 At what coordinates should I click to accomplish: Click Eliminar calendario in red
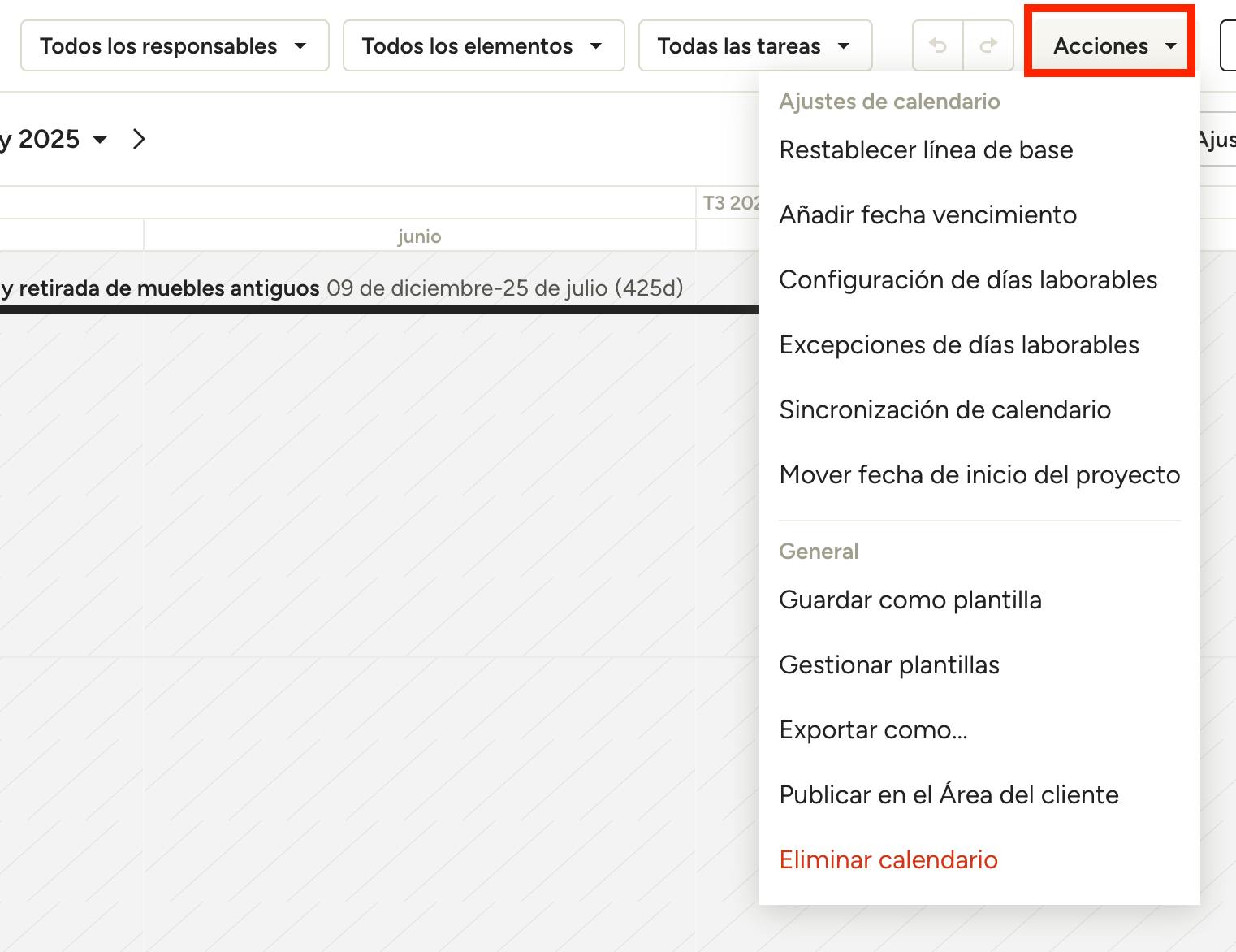click(x=888, y=860)
